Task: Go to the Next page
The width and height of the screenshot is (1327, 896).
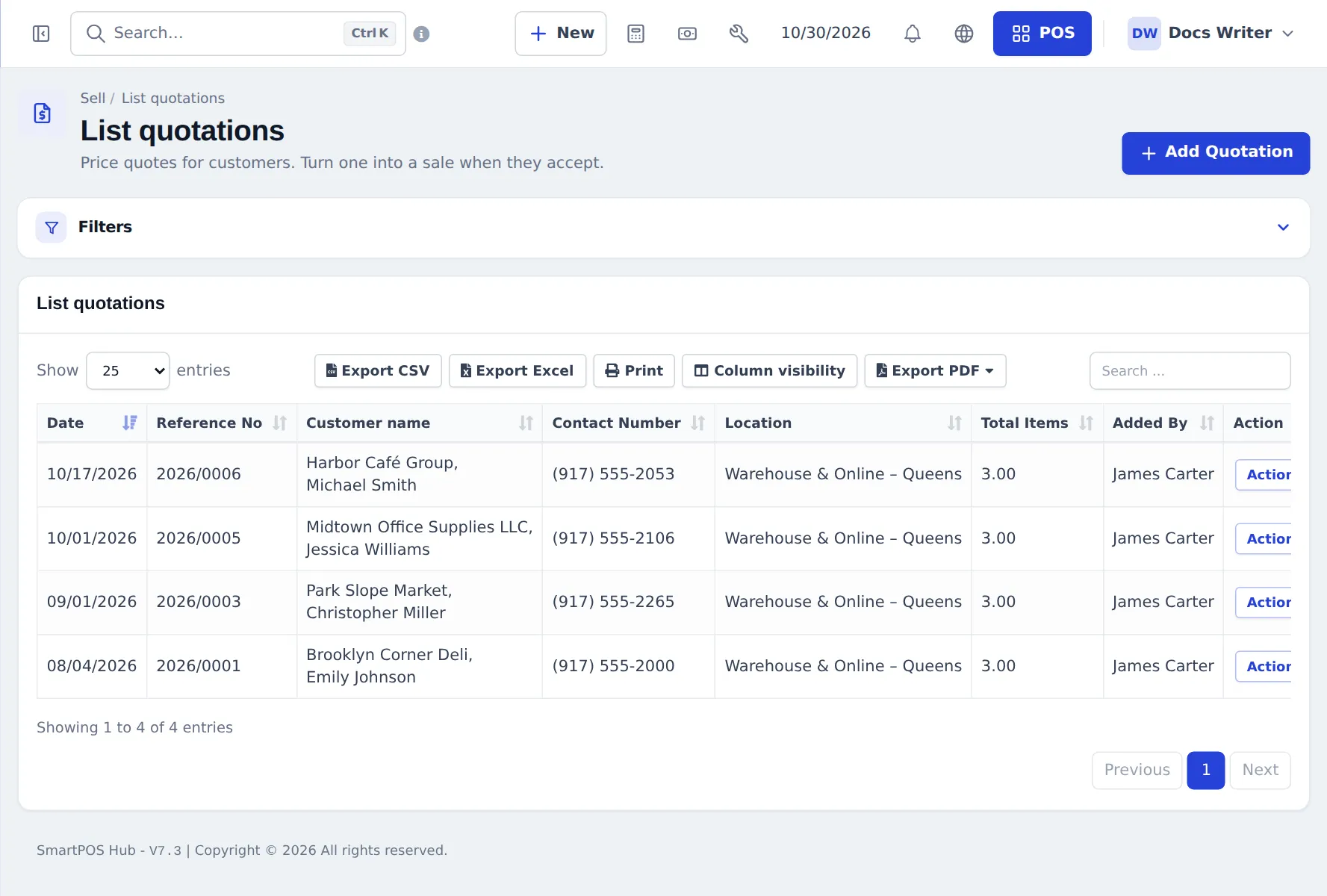Action: [1261, 771]
